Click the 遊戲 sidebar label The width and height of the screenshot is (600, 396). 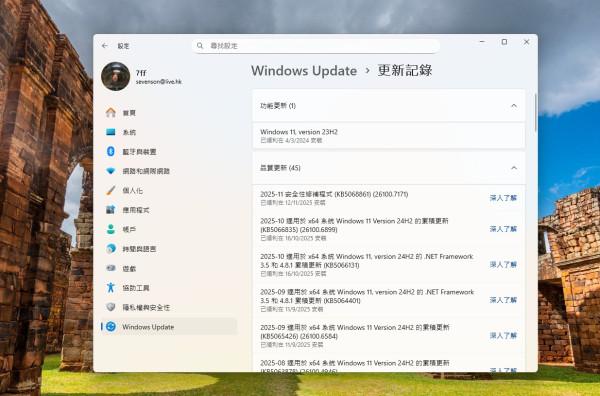pos(129,269)
